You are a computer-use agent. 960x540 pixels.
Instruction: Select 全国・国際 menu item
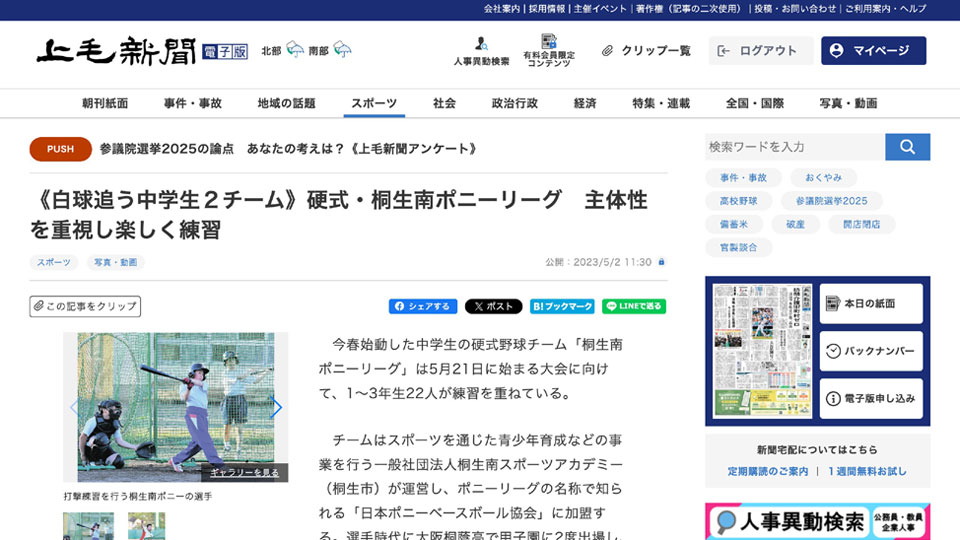[755, 103]
